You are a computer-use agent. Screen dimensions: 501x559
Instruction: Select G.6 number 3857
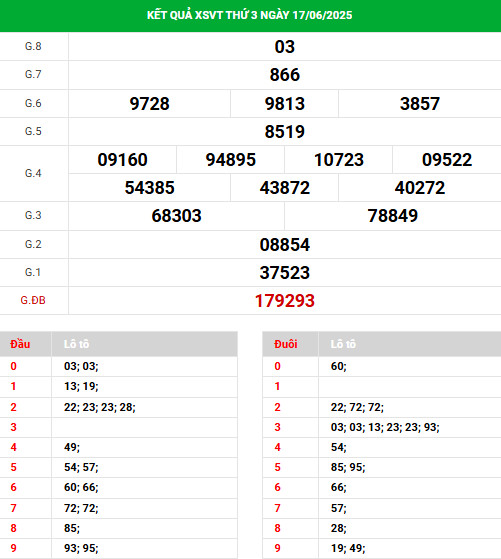(x=420, y=104)
